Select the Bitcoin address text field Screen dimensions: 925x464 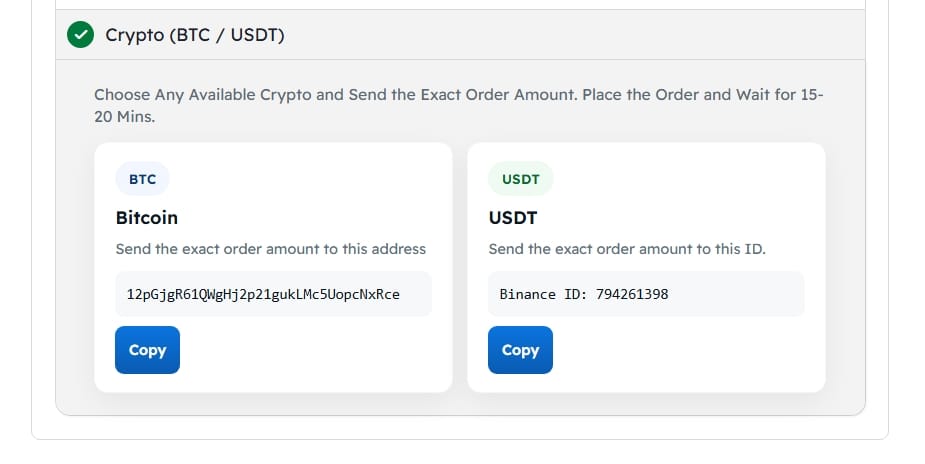273,294
